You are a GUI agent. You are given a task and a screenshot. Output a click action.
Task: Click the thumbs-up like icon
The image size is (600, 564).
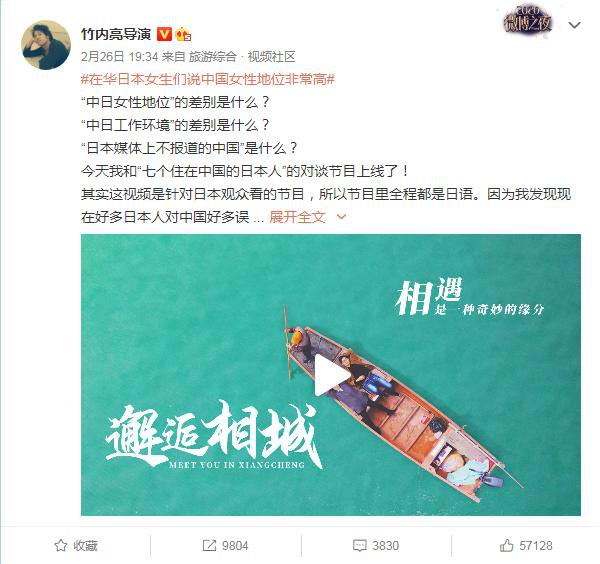(x=506, y=545)
